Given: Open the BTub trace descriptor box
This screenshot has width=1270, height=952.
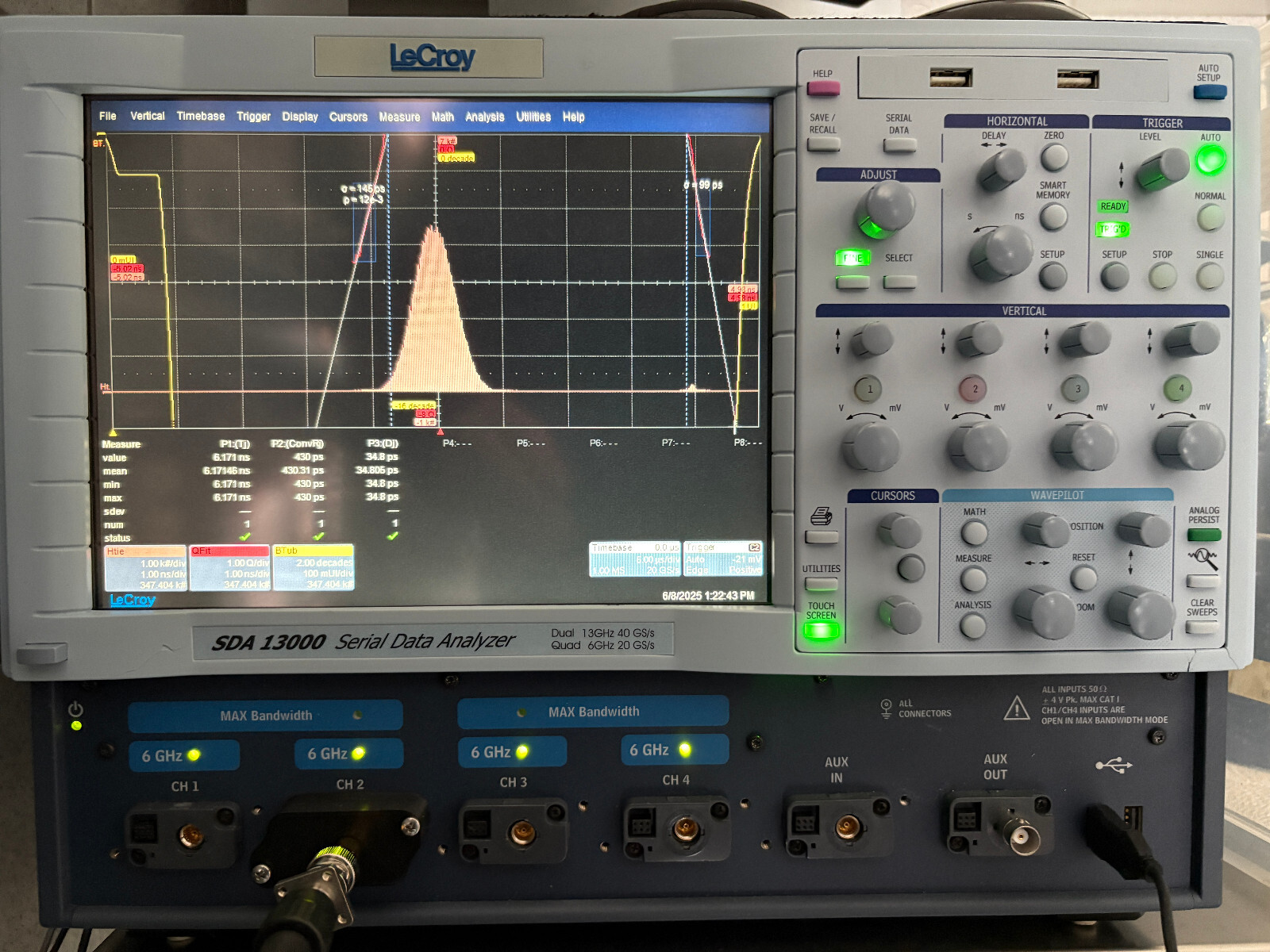Looking at the screenshot, I should pyautogui.click(x=314, y=567).
